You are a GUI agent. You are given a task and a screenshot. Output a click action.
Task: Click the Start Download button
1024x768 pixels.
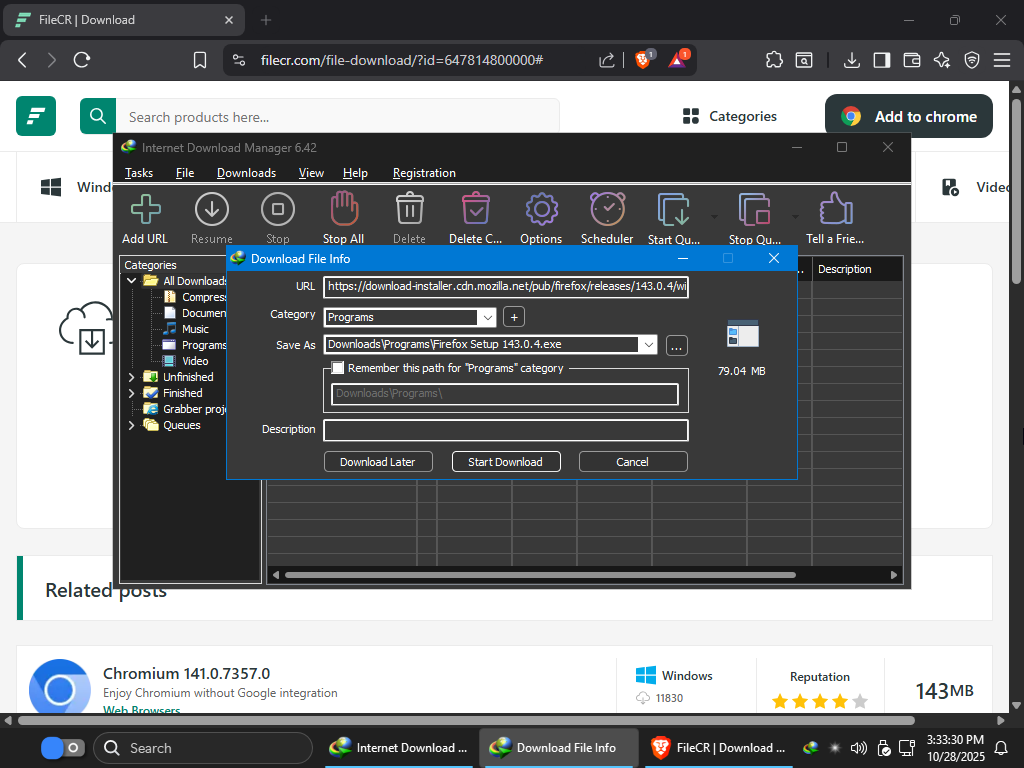click(x=505, y=462)
